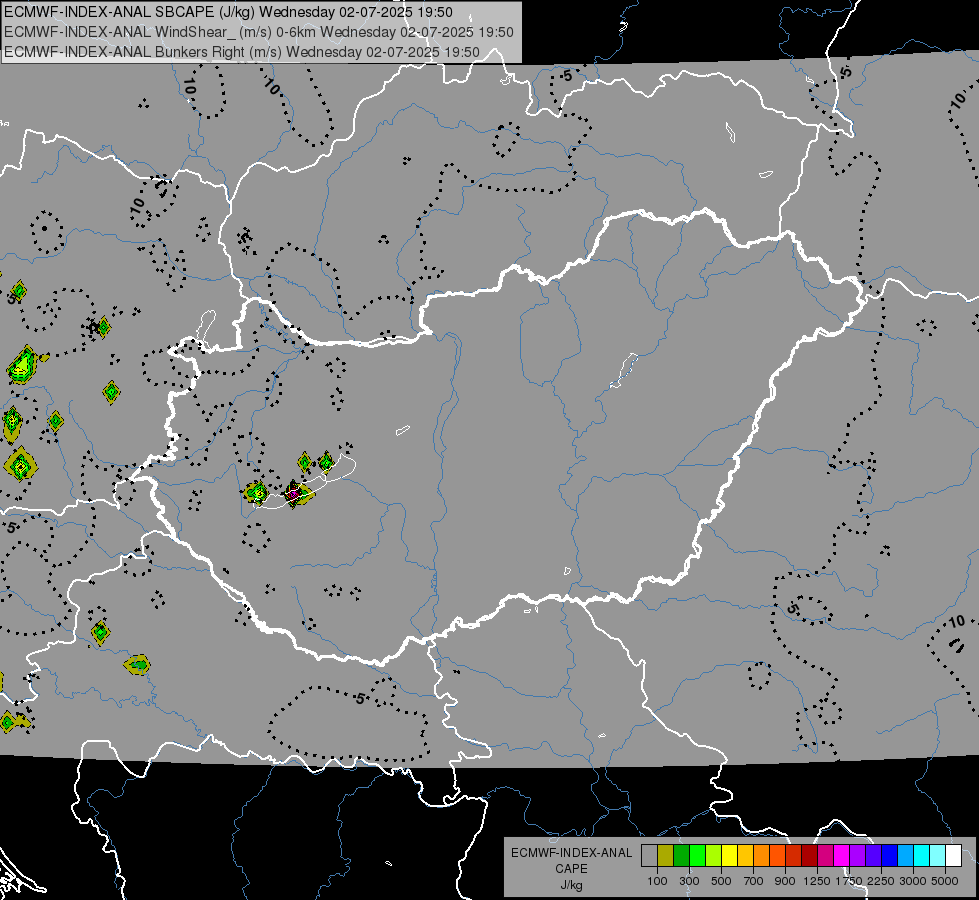Click the magenta-centered CAPE cell on map
979x900 pixels.
[294, 493]
